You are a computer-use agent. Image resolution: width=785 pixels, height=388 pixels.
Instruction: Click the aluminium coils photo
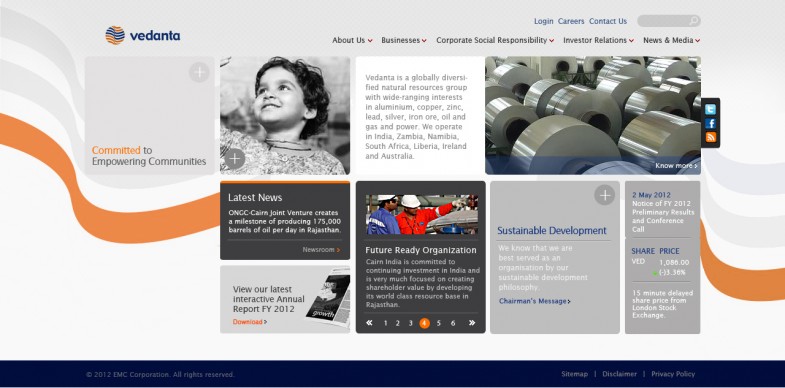(593, 115)
